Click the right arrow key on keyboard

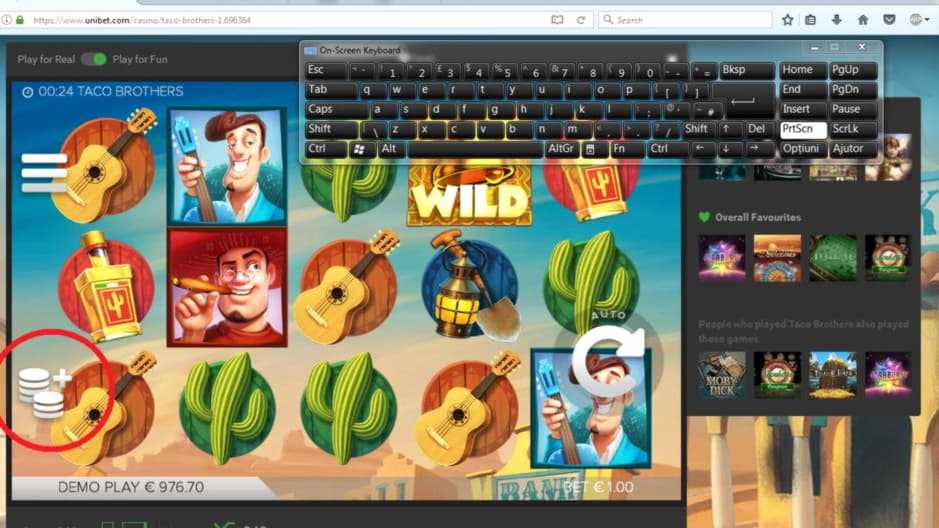[x=759, y=150]
